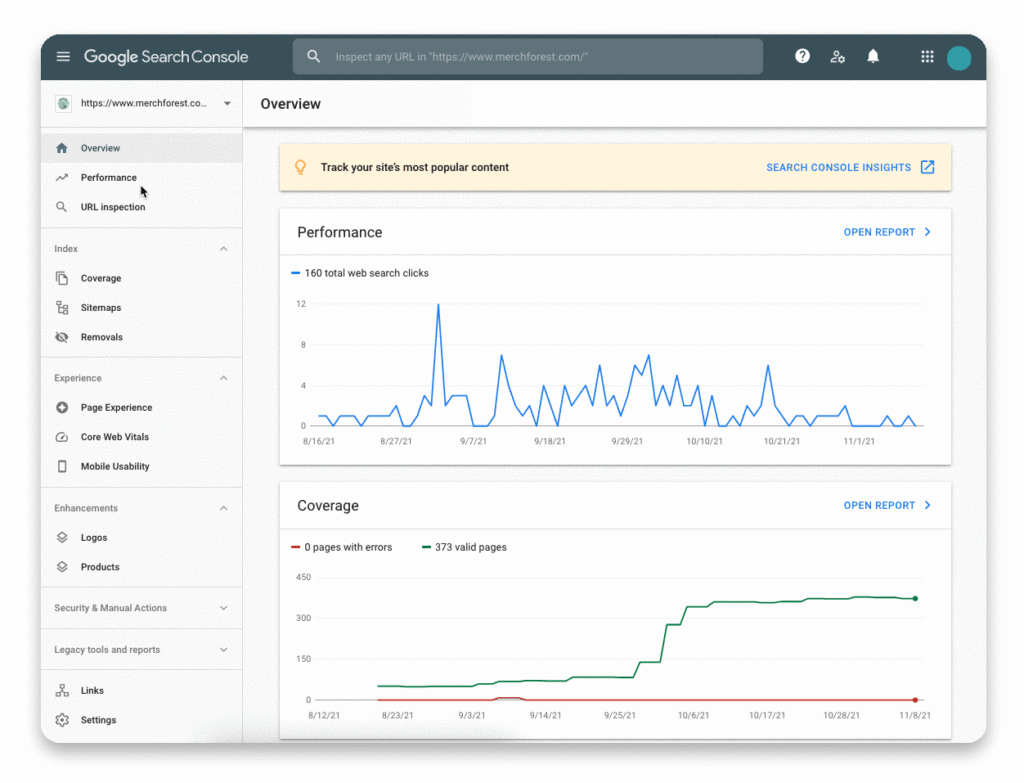Viewport: 1024px width, 783px height.
Task: Go to Overview in sidebar
Action: point(142,148)
